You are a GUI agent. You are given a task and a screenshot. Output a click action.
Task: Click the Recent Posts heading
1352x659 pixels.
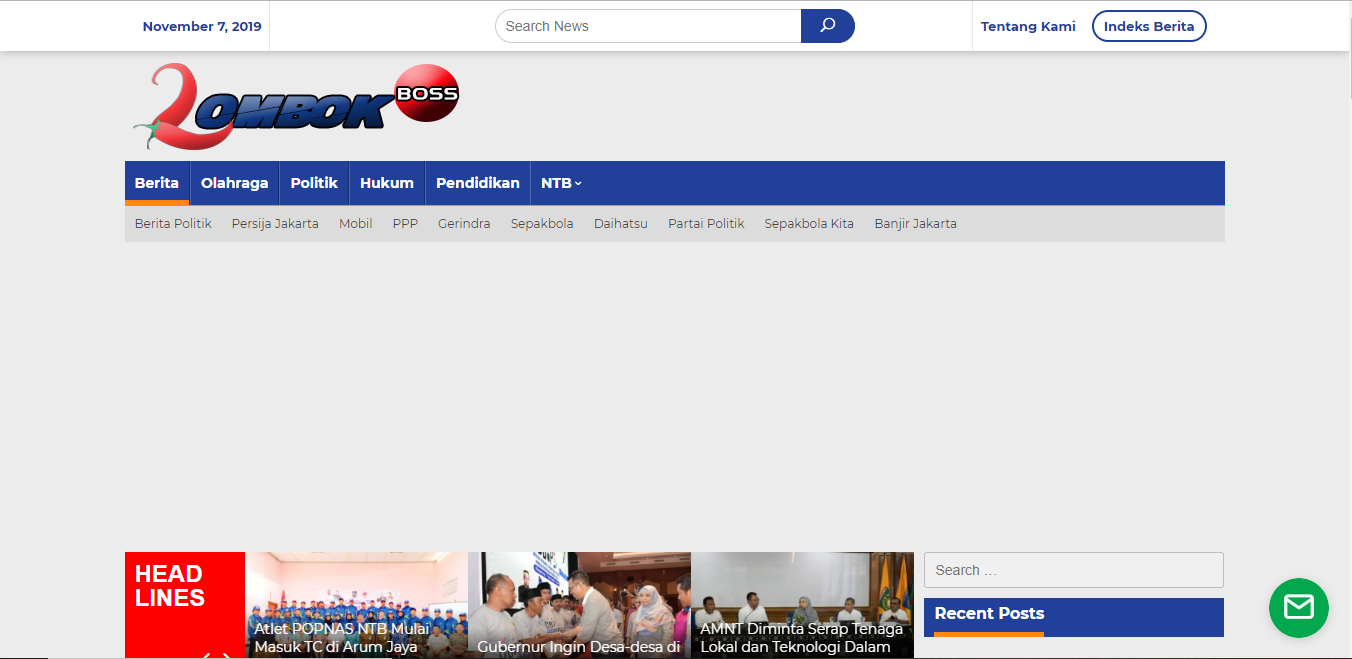tap(989, 613)
